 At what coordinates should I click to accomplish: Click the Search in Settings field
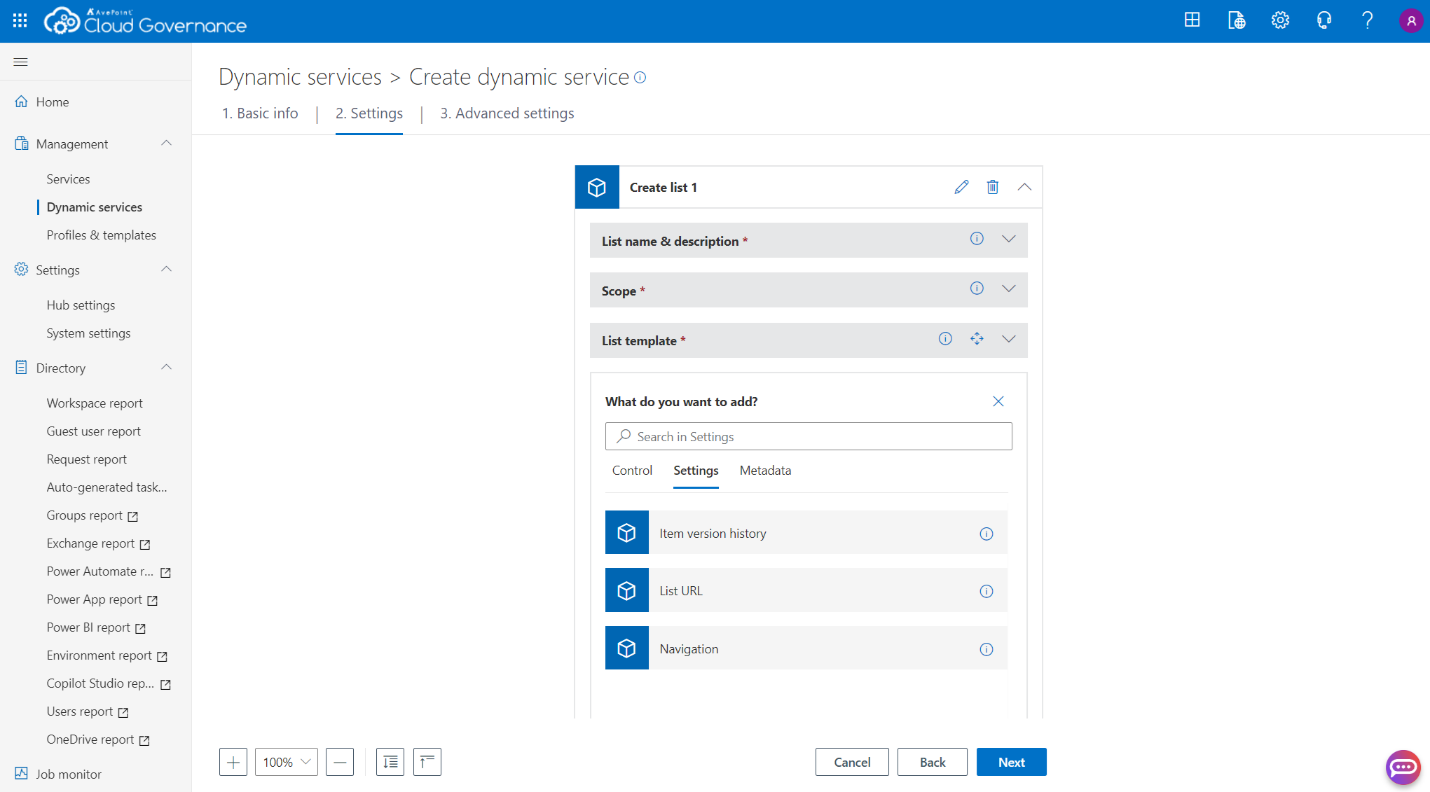click(808, 437)
